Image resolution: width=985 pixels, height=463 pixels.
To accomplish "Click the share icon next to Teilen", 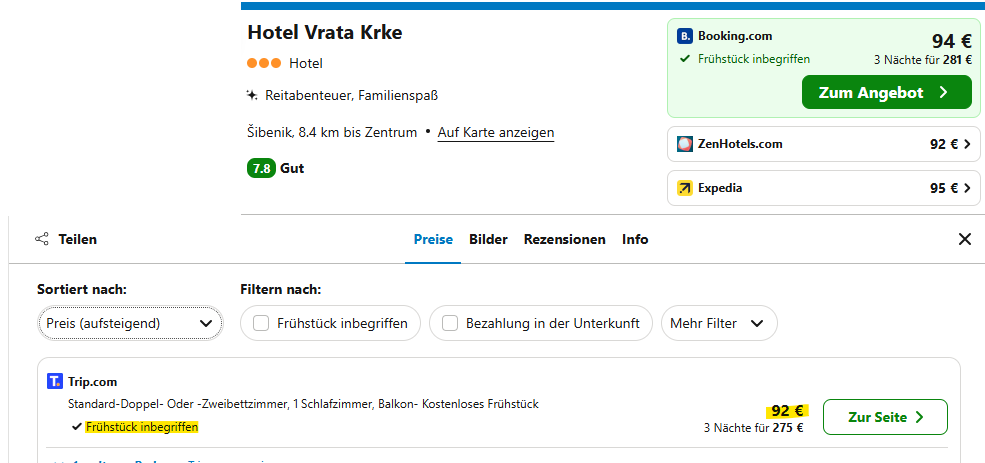I will [42, 240].
